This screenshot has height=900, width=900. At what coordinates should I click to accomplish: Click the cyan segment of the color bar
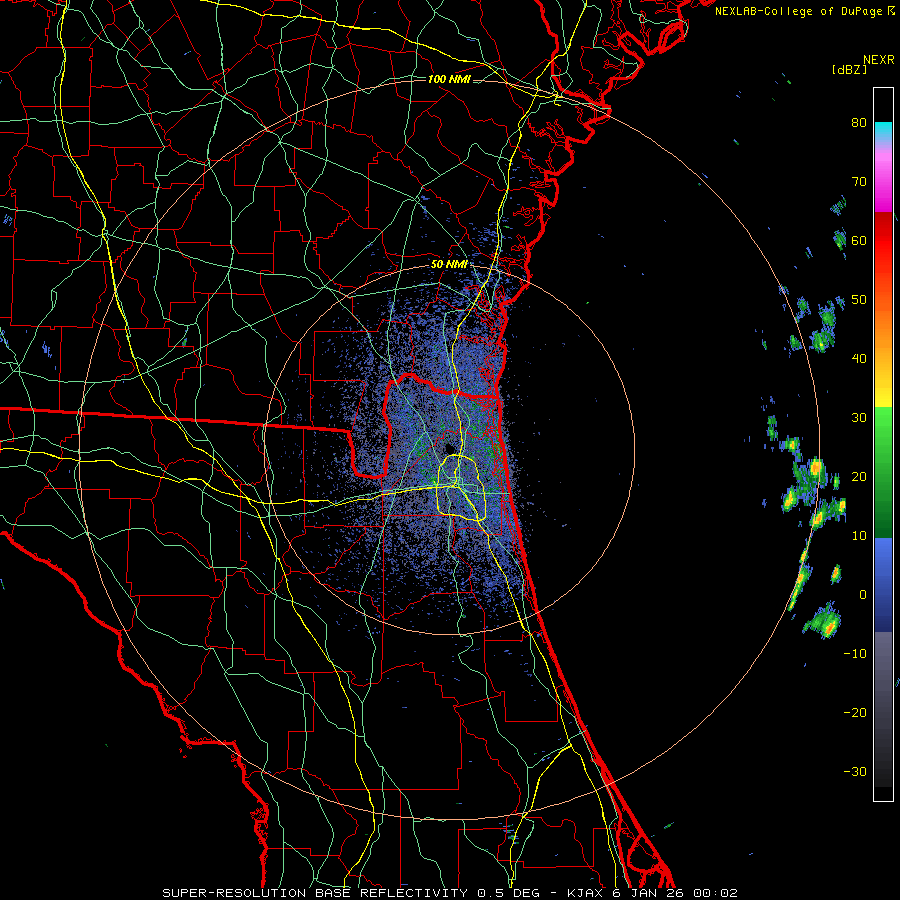point(883,132)
